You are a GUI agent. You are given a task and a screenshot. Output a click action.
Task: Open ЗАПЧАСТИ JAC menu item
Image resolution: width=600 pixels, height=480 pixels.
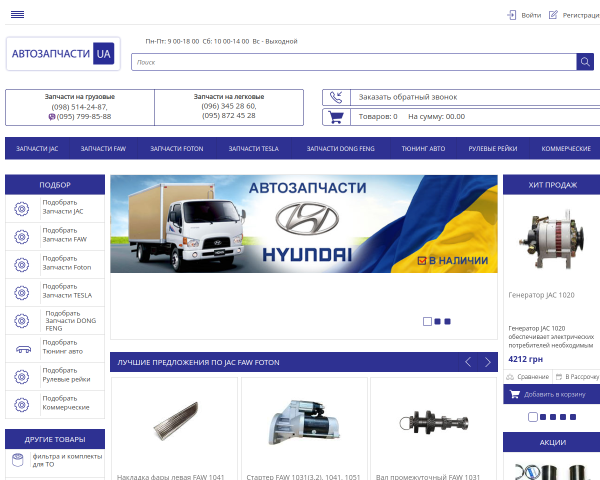[37, 149]
